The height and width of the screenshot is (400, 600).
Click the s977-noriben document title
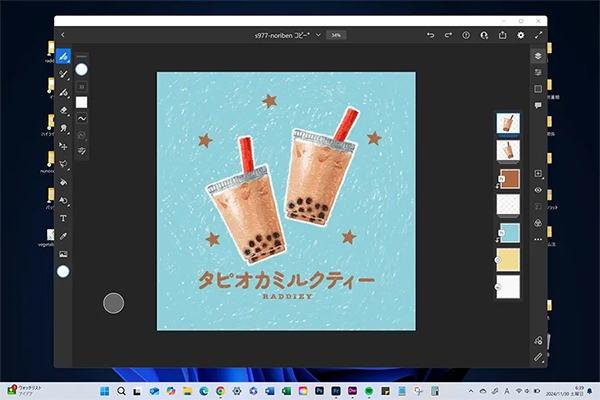[282, 35]
